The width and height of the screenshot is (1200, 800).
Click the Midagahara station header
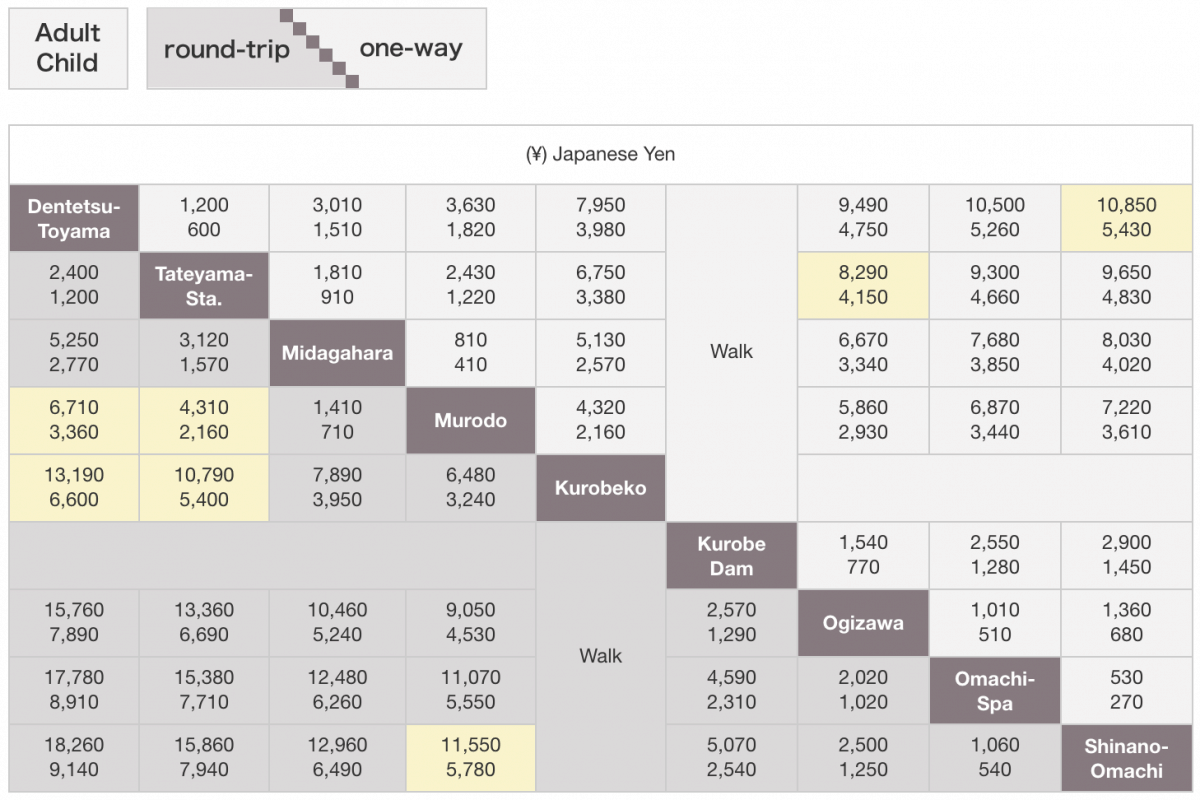coord(337,353)
